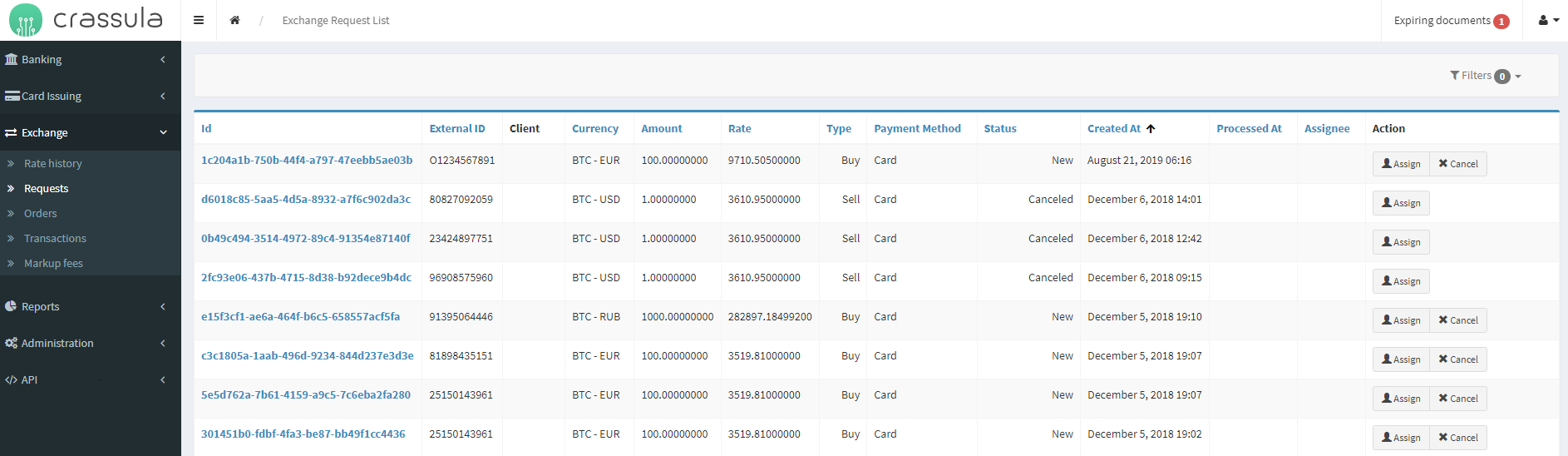Image resolution: width=1568 pixels, height=456 pixels.
Task: Sort table by Amount column header
Action: (x=661, y=129)
